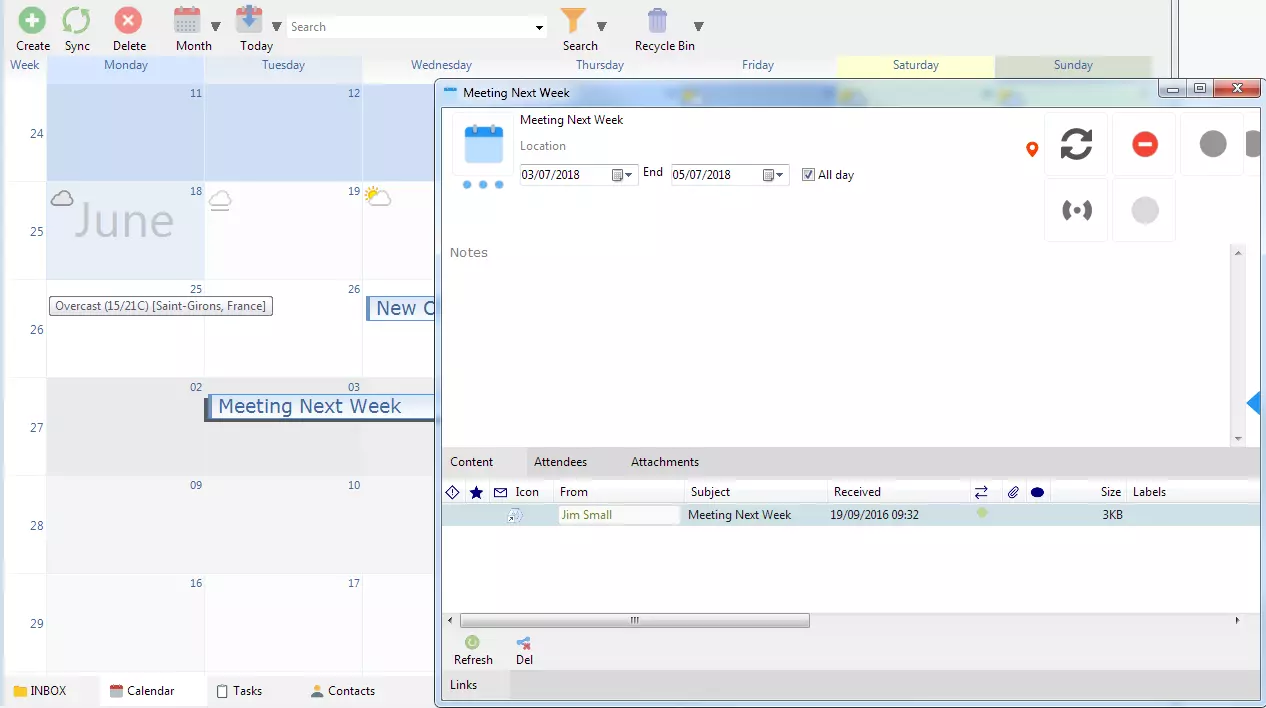
Task: Expand the Search filter dropdown arrow
Action: [x=602, y=27]
